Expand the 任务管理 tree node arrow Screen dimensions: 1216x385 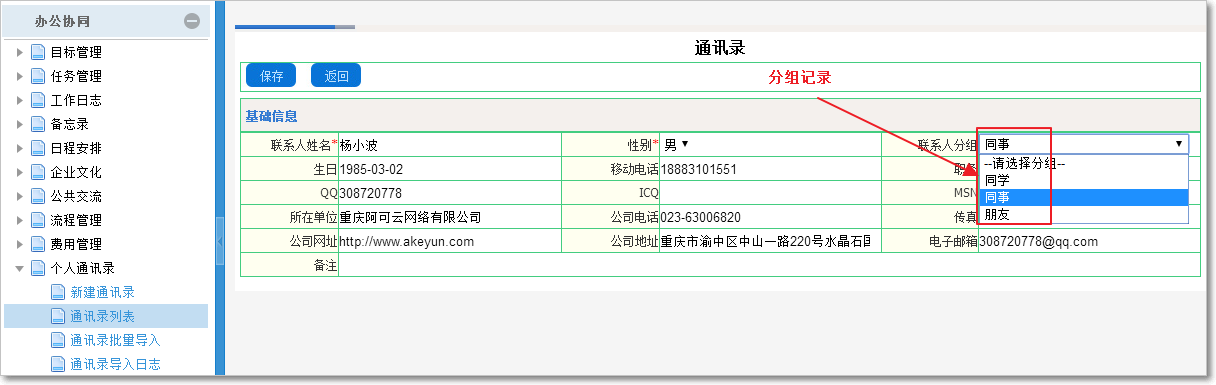(19, 76)
